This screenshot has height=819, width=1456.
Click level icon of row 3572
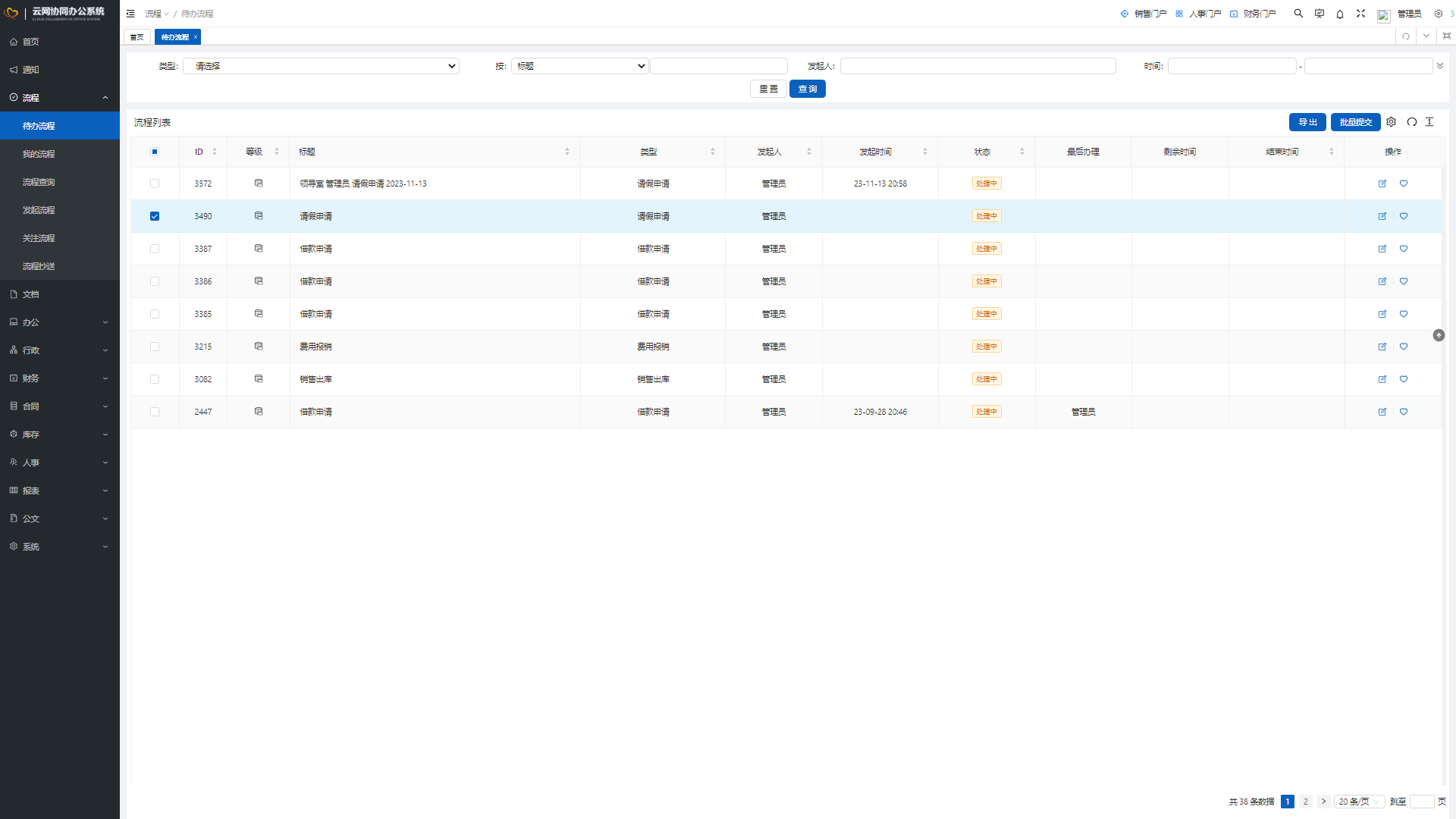click(x=259, y=184)
